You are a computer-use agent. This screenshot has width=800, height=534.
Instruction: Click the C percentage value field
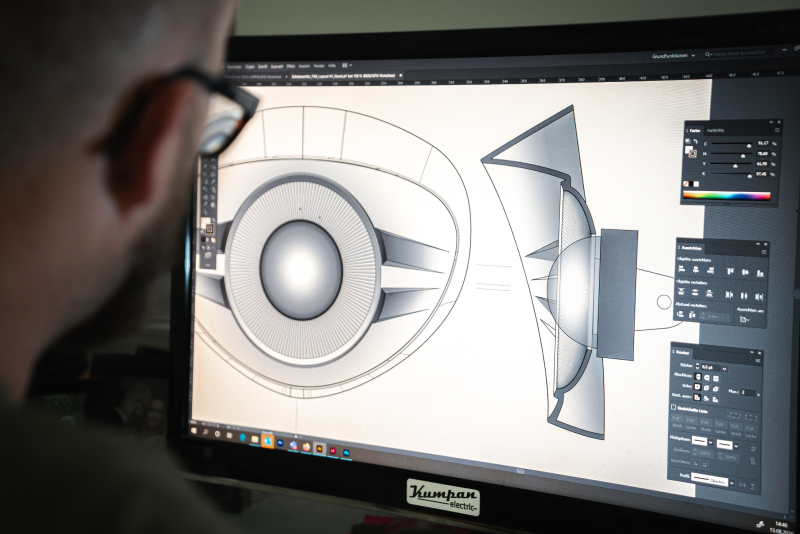763,143
